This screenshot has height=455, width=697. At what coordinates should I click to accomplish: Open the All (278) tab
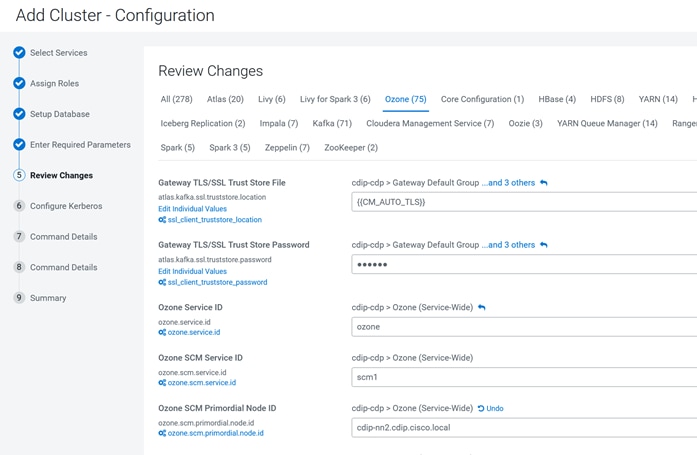[x=176, y=99]
